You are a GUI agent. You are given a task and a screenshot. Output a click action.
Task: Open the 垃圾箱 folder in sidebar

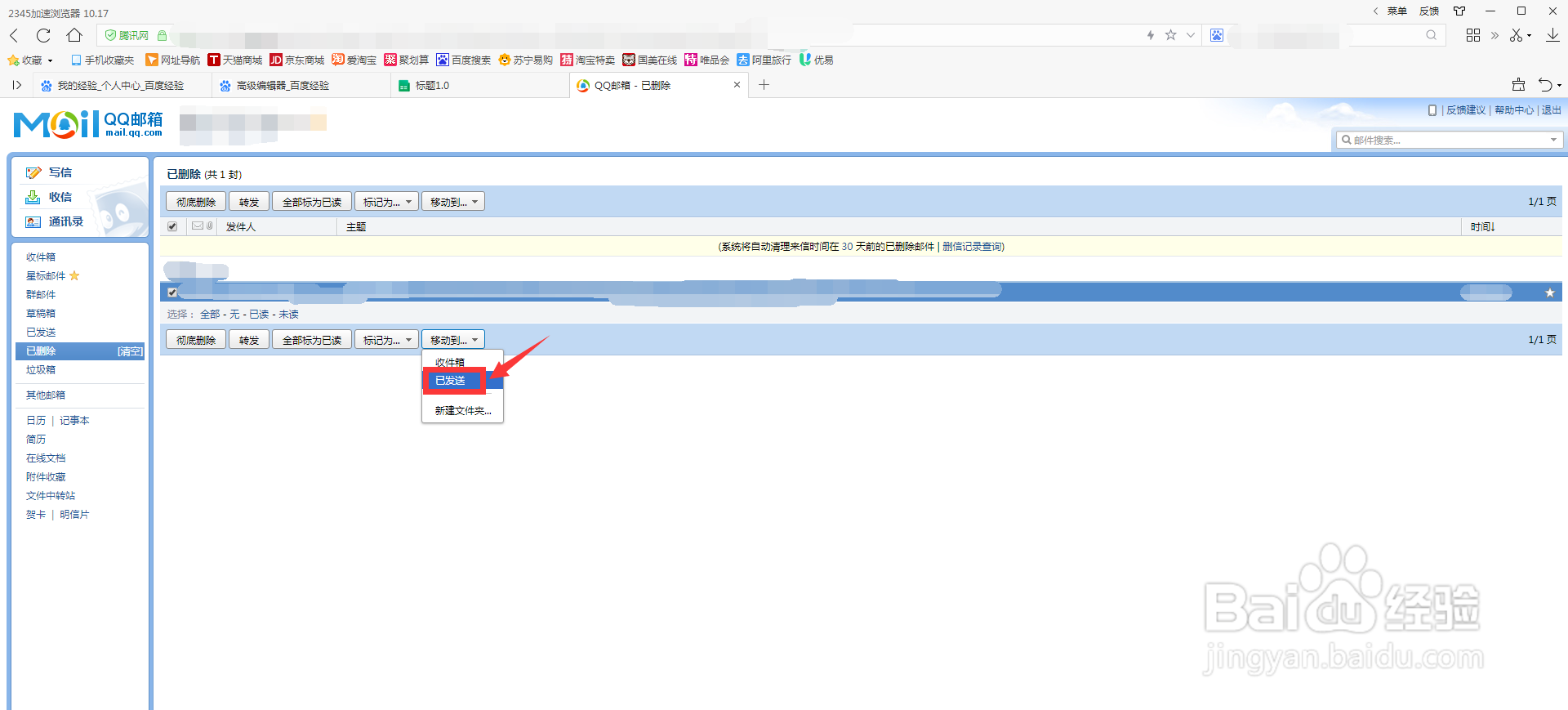pyautogui.click(x=41, y=369)
